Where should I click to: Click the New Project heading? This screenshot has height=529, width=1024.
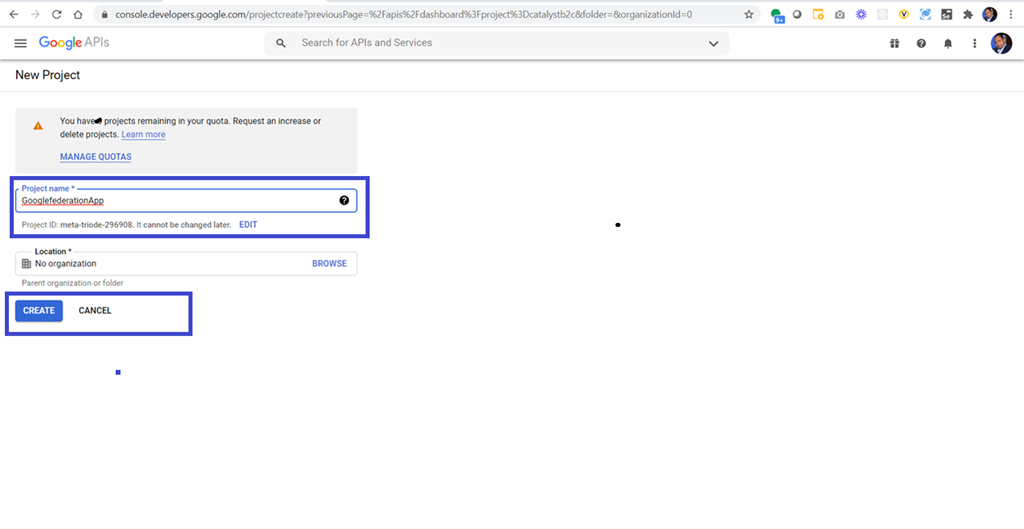point(48,75)
